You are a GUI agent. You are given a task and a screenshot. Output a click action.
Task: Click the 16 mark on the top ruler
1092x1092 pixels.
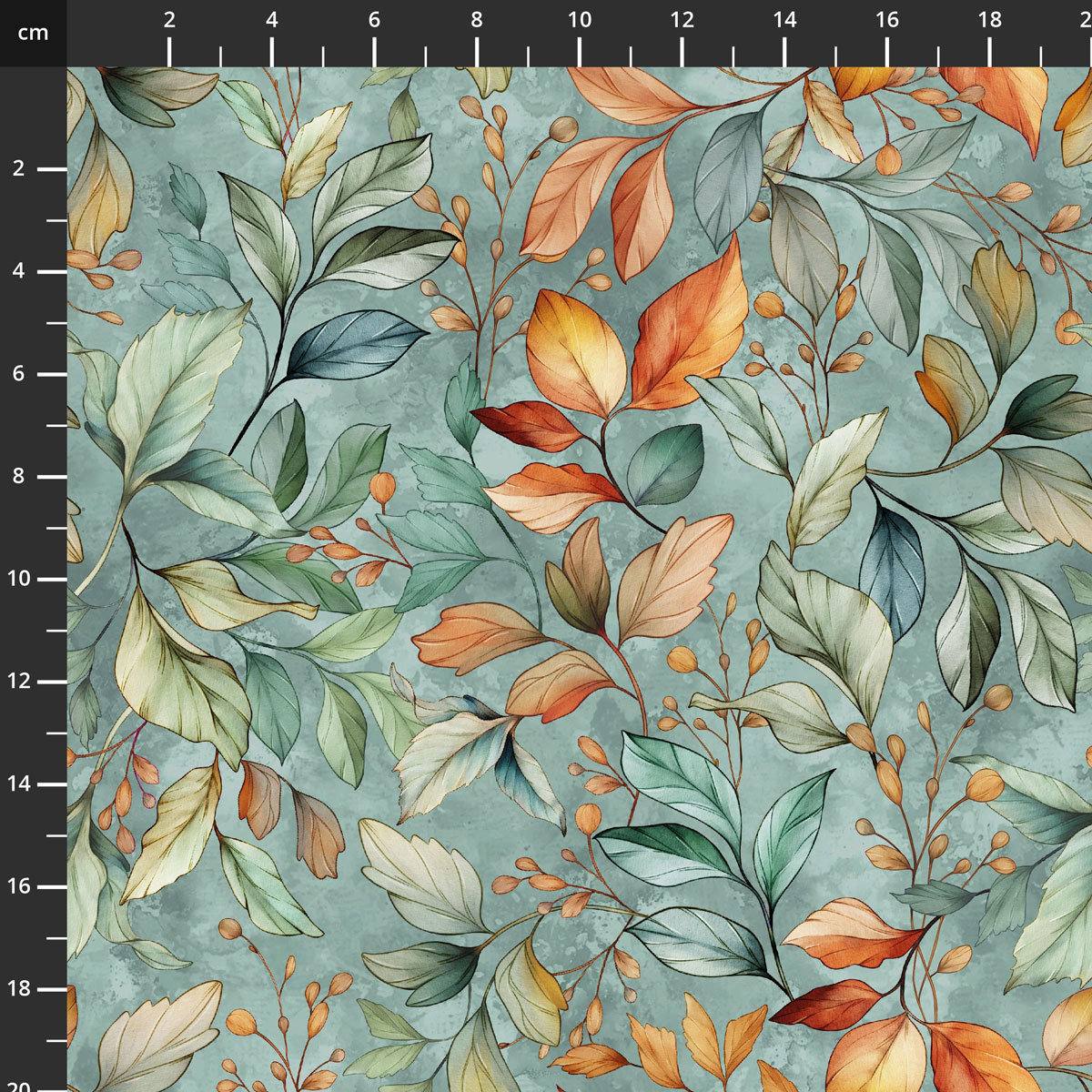point(887,20)
